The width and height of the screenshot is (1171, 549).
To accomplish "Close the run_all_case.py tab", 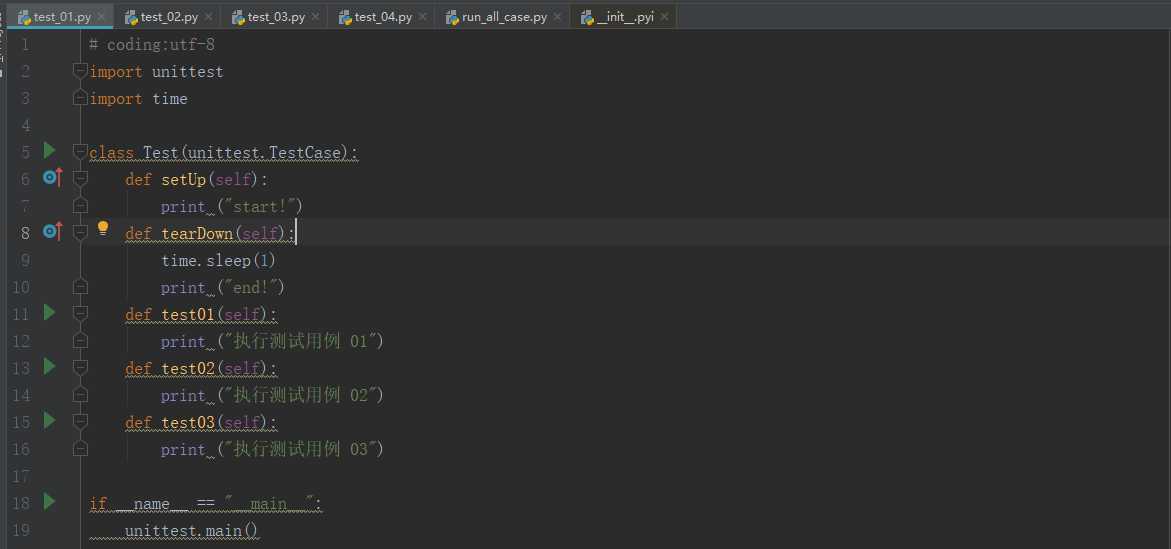I will (x=557, y=16).
